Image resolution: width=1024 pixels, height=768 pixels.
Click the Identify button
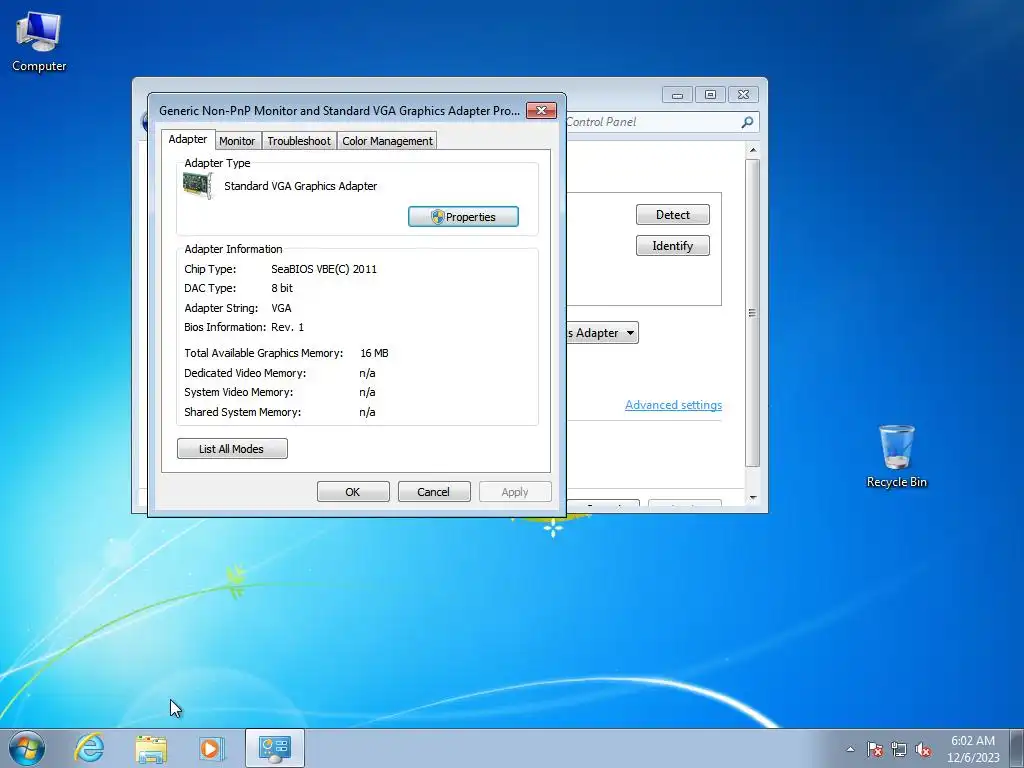(673, 246)
